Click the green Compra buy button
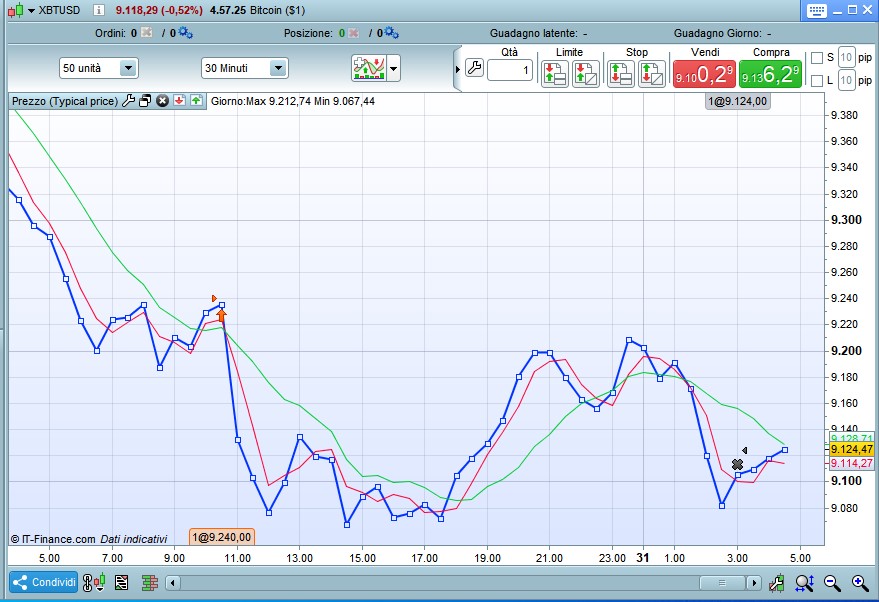 tap(770, 74)
